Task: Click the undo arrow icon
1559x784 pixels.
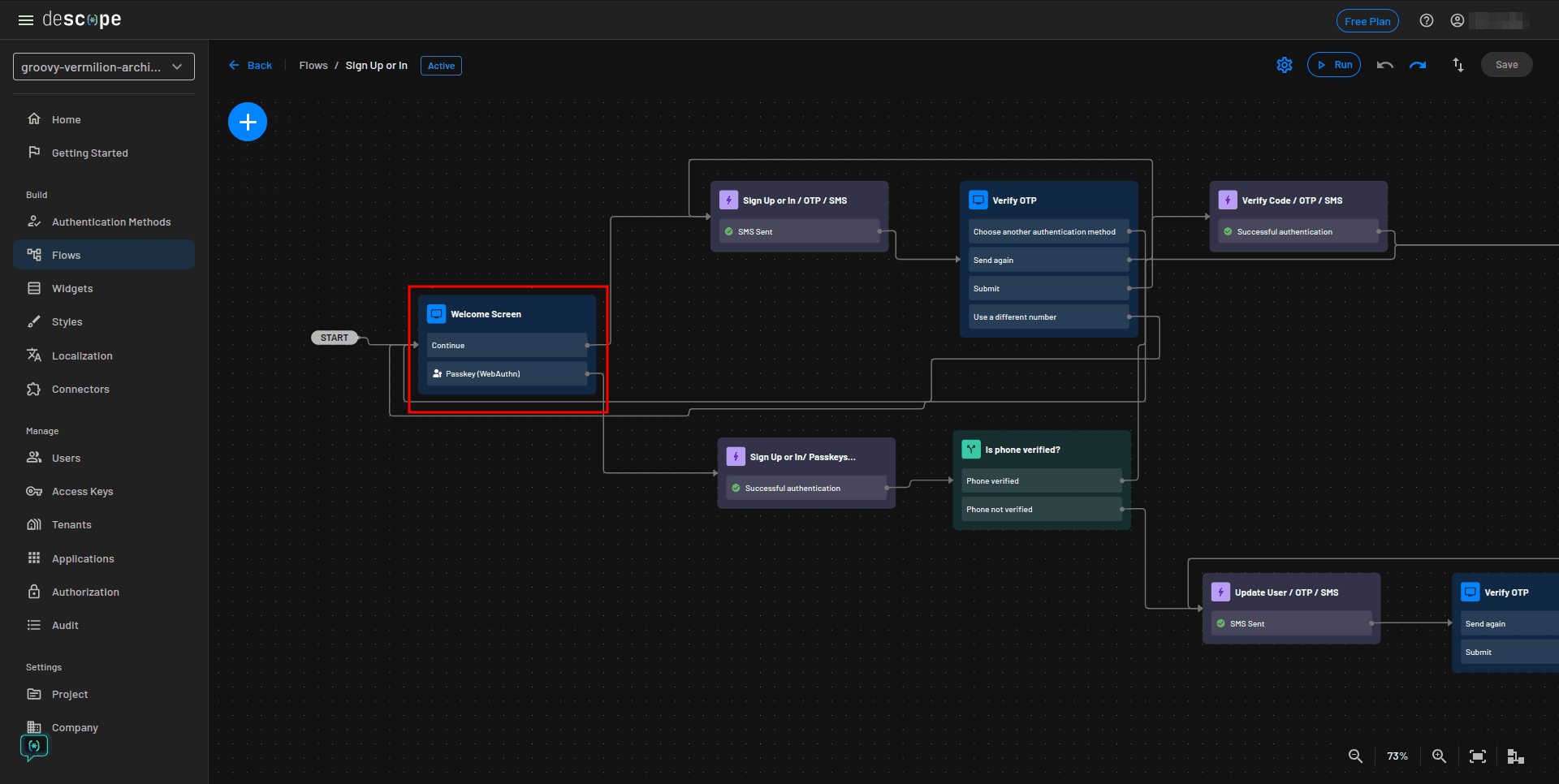Action: (x=1384, y=64)
